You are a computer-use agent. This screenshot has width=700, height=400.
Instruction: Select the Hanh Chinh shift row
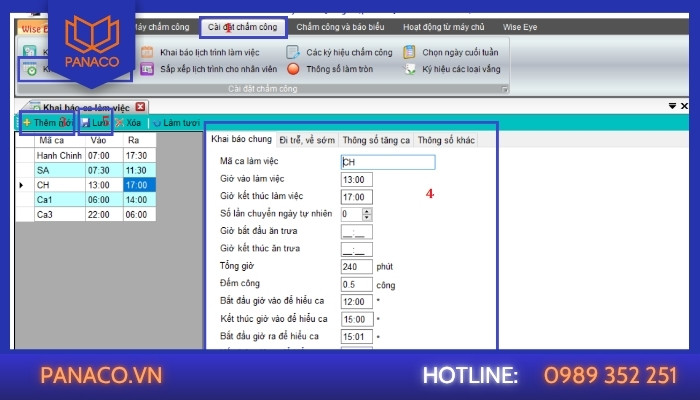click(60, 156)
